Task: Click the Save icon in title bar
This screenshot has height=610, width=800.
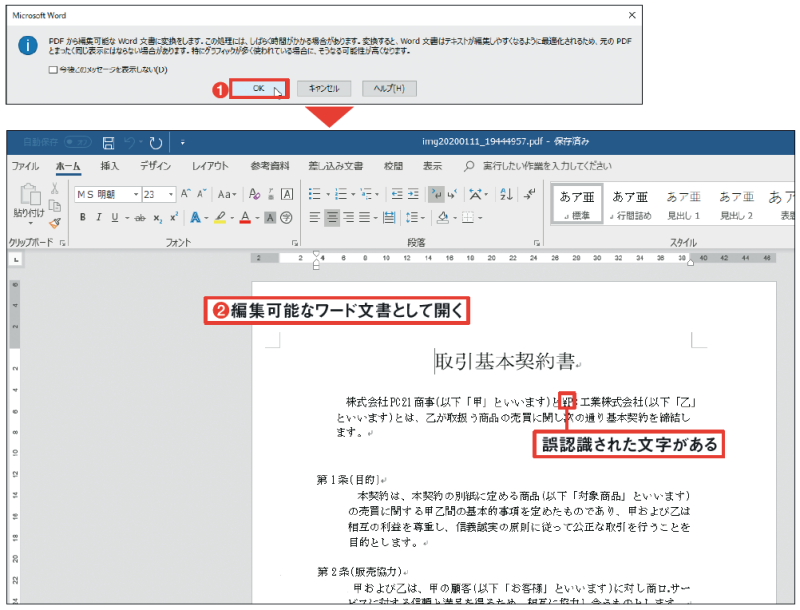Action: [108, 143]
